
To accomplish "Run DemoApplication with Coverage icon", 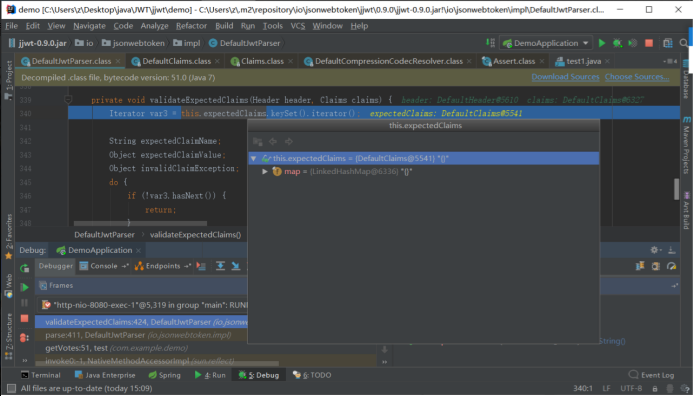I will (x=633, y=43).
